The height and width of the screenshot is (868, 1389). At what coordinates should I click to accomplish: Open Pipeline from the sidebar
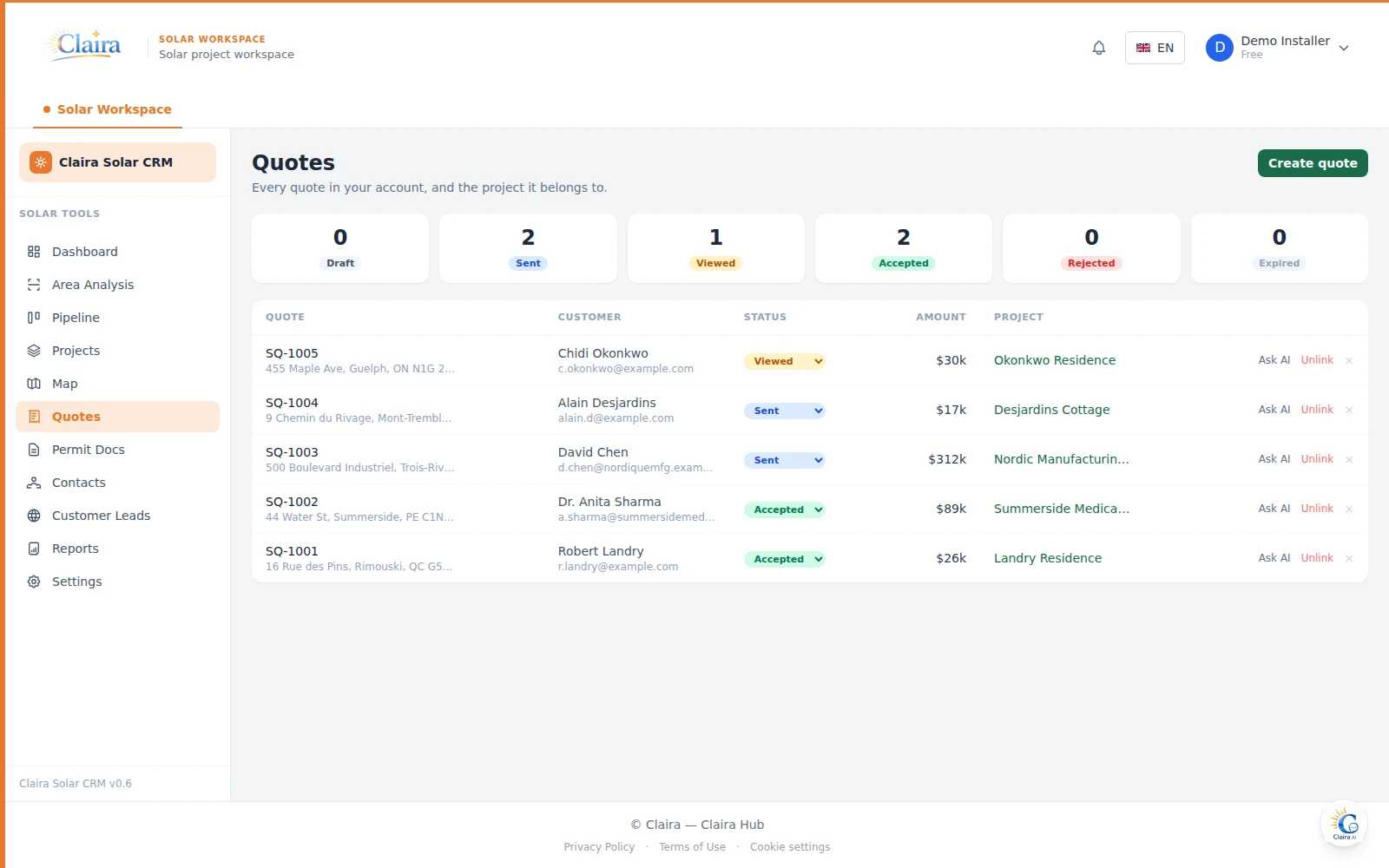click(118, 318)
